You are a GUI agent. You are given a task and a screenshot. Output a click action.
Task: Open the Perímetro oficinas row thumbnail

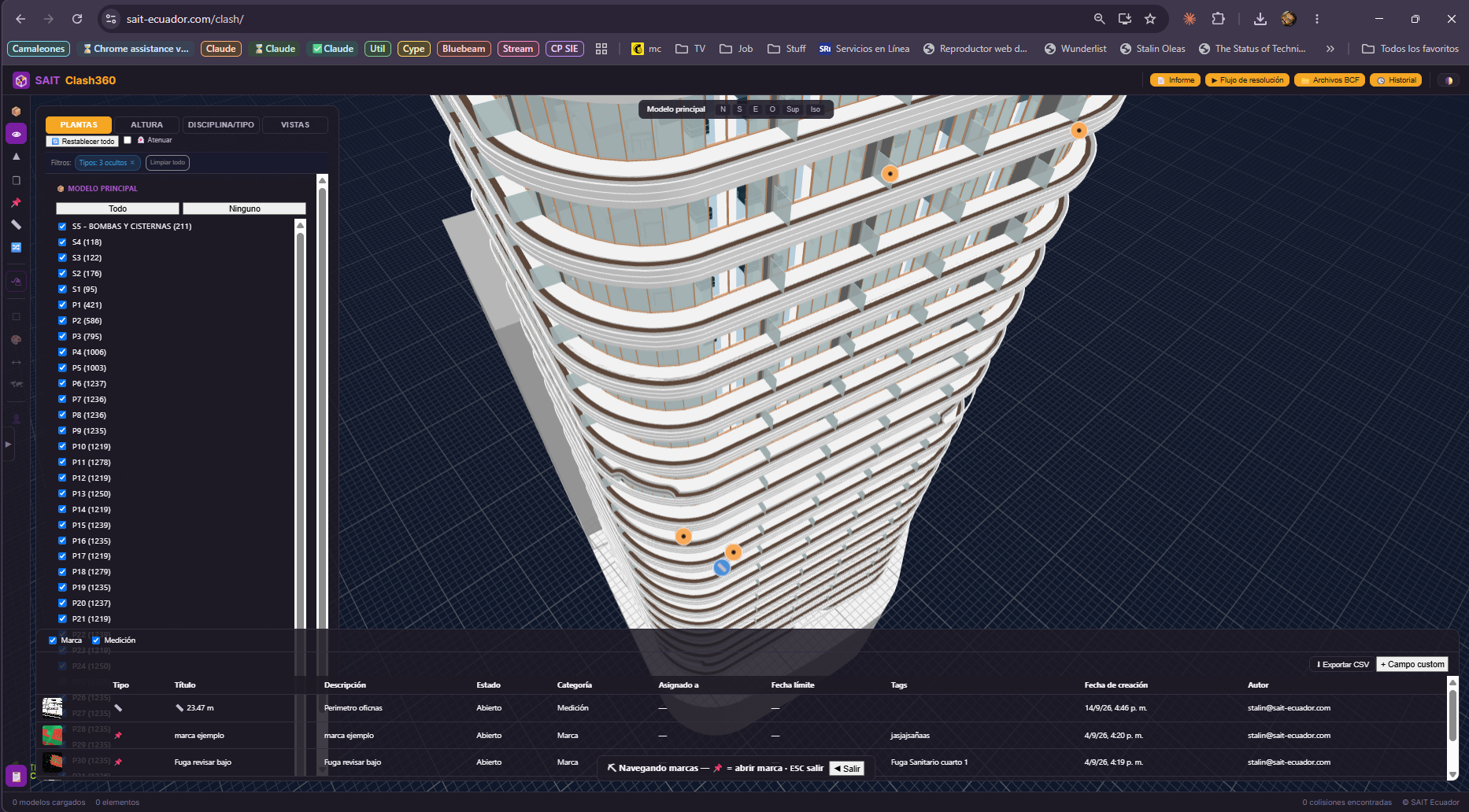point(53,708)
